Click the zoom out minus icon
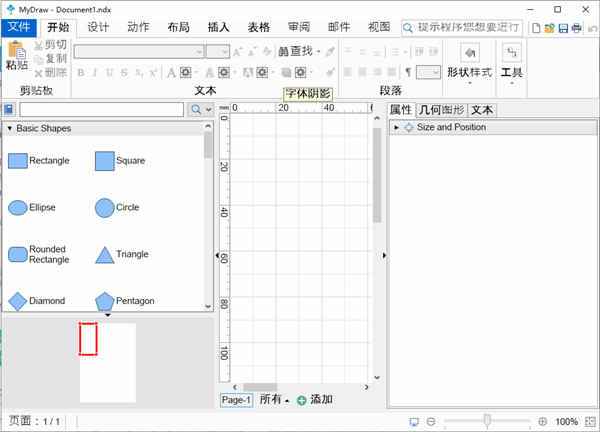This screenshot has height=432, width=600. click(431, 422)
